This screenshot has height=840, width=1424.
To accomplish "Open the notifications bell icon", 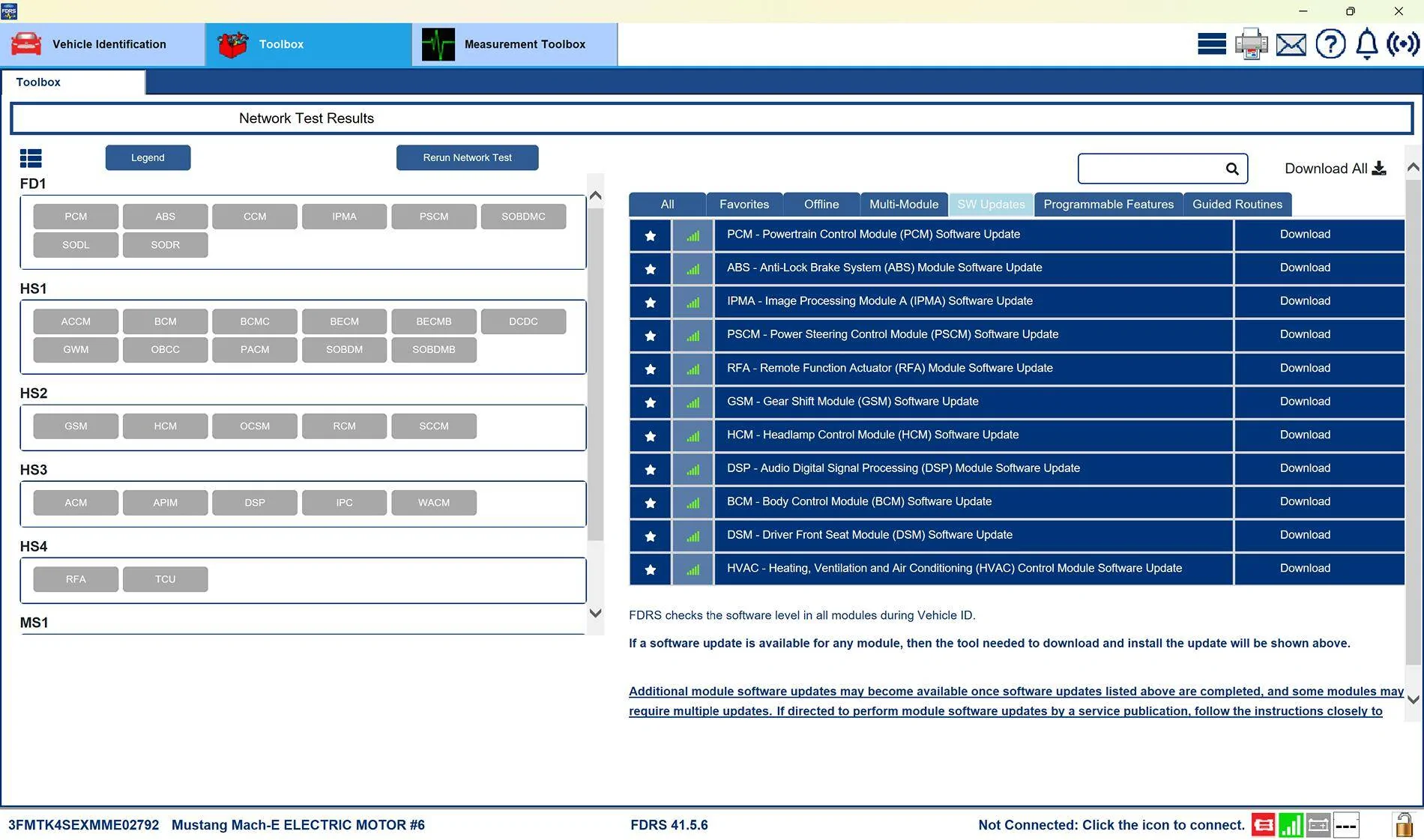I will (x=1367, y=44).
